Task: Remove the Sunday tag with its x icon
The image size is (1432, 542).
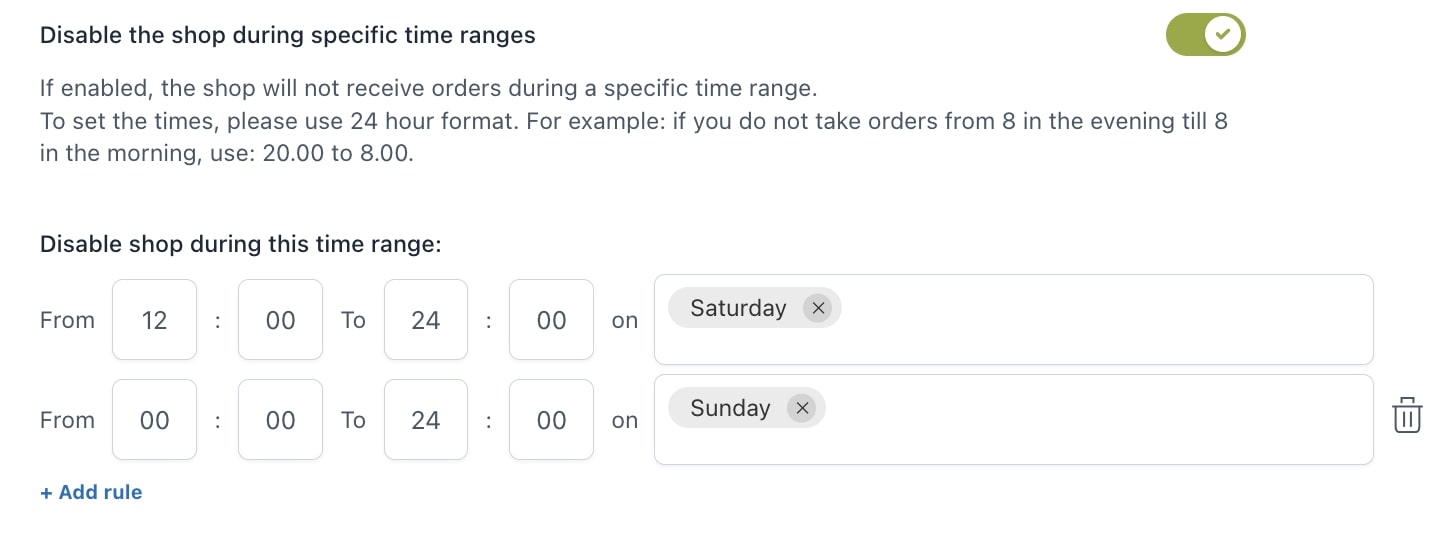Action: [801, 408]
